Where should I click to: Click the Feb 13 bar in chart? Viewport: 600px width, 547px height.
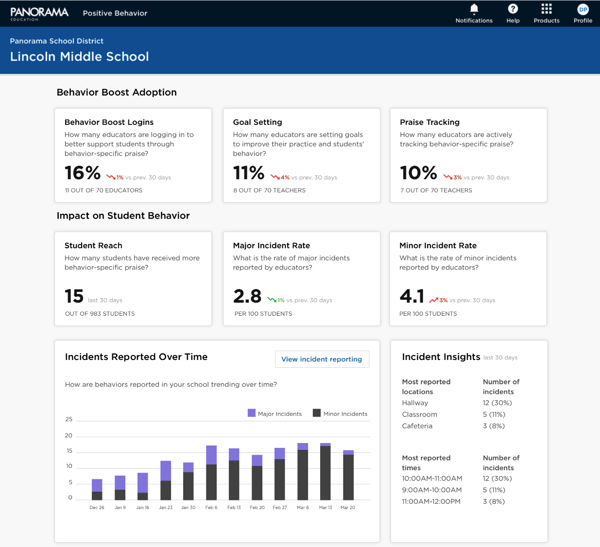pos(234,474)
